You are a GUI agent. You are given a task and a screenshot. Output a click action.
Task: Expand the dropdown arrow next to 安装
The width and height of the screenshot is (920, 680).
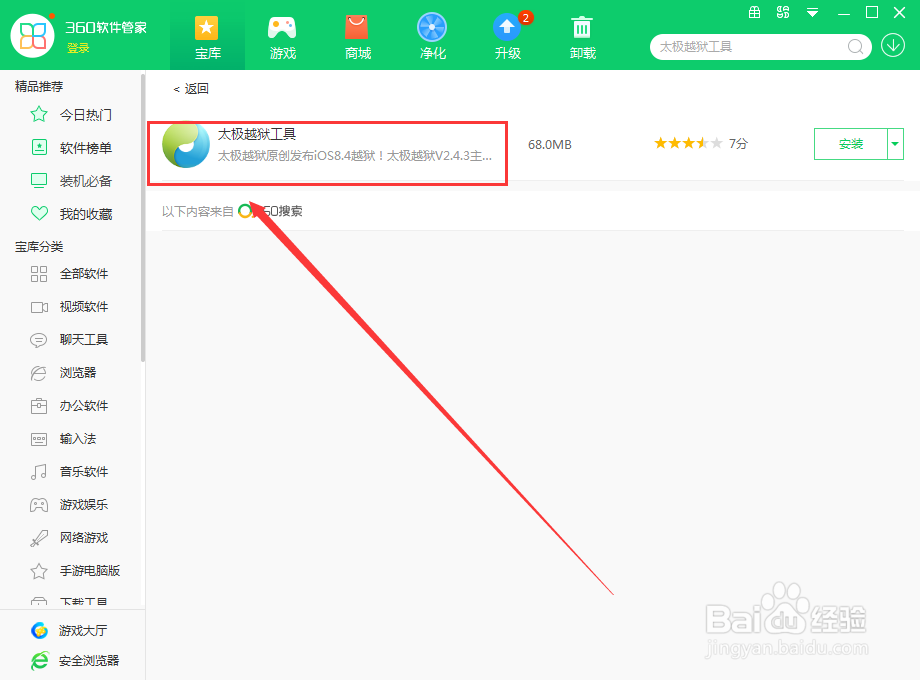point(895,144)
